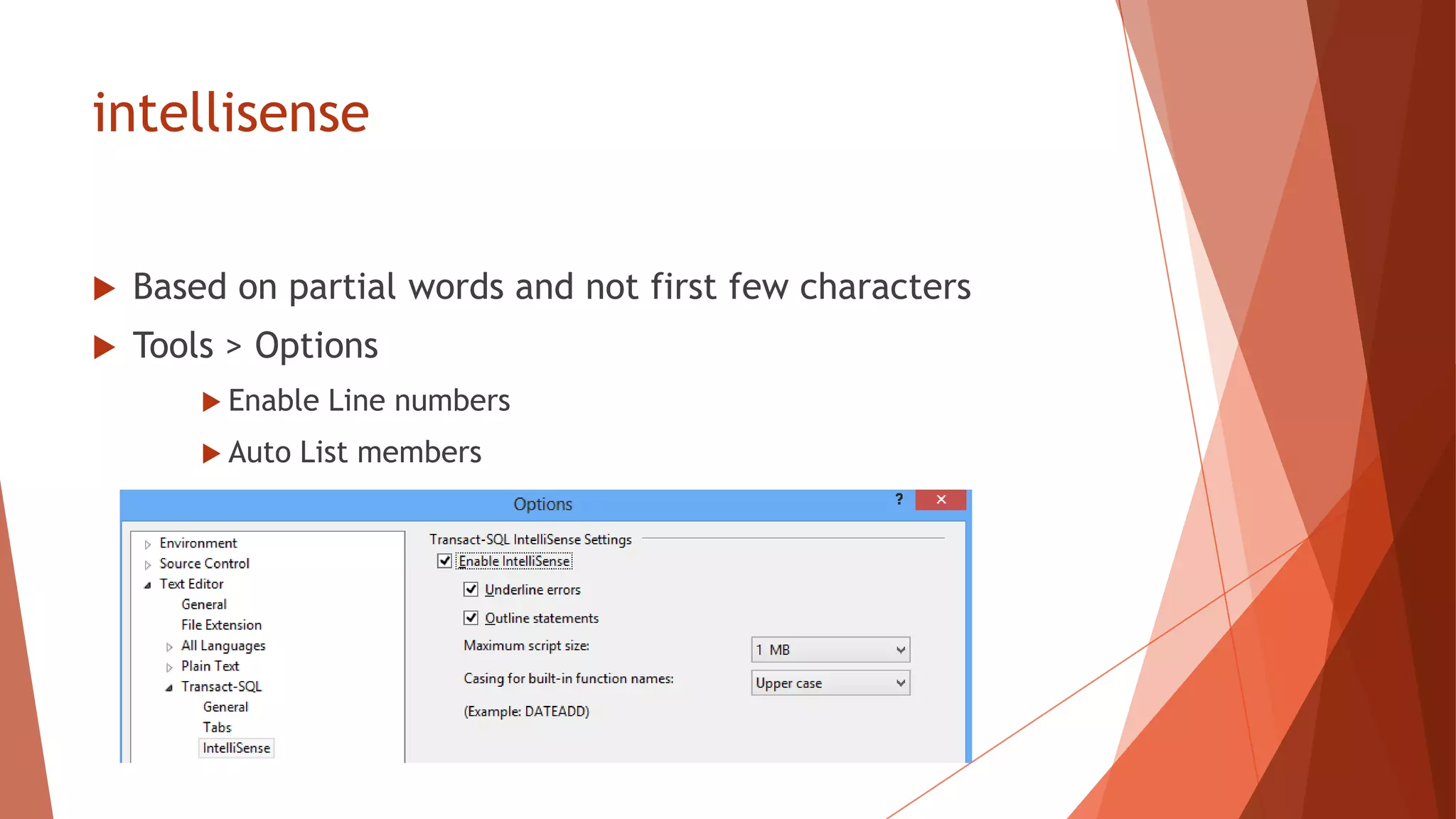Viewport: 1456px width, 819px height.
Task: Click the Based on partial words bullet text
Action: (552, 287)
